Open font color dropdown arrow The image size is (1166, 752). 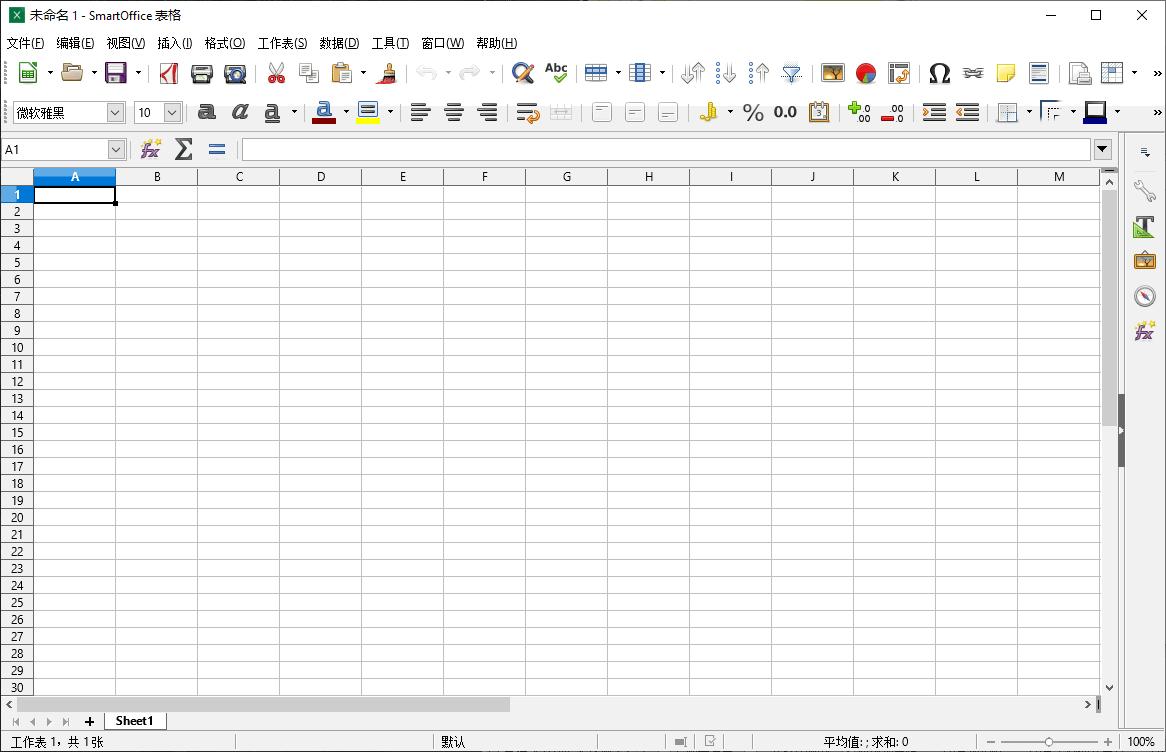coord(346,112)
